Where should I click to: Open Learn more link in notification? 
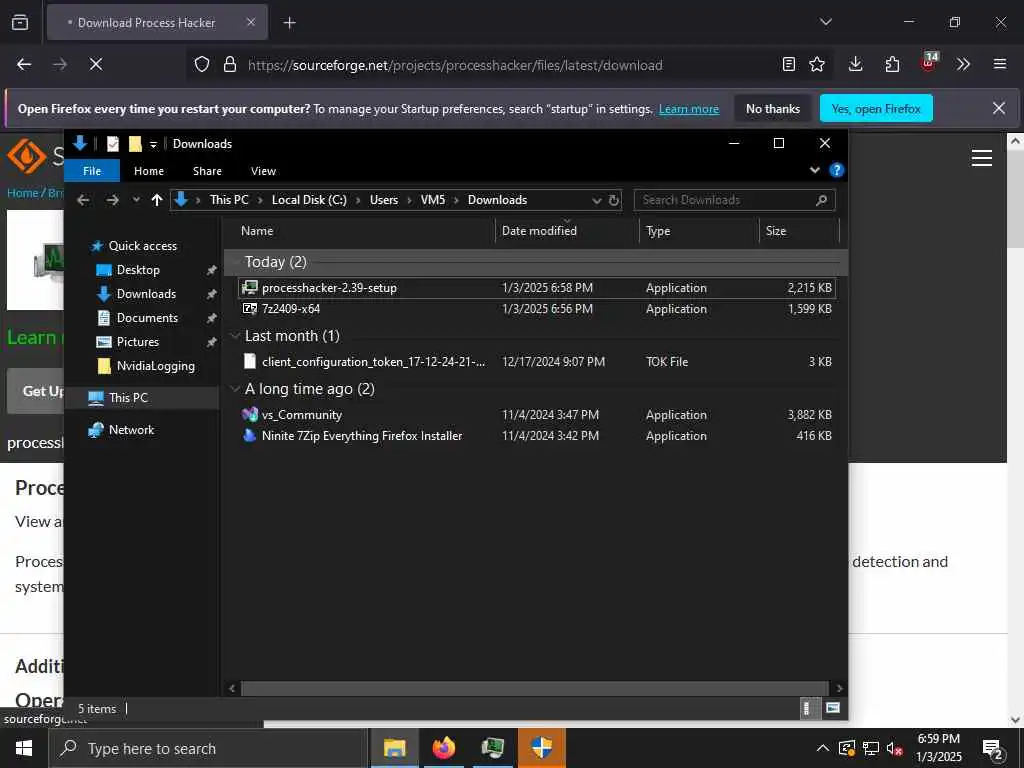[688, 109]
